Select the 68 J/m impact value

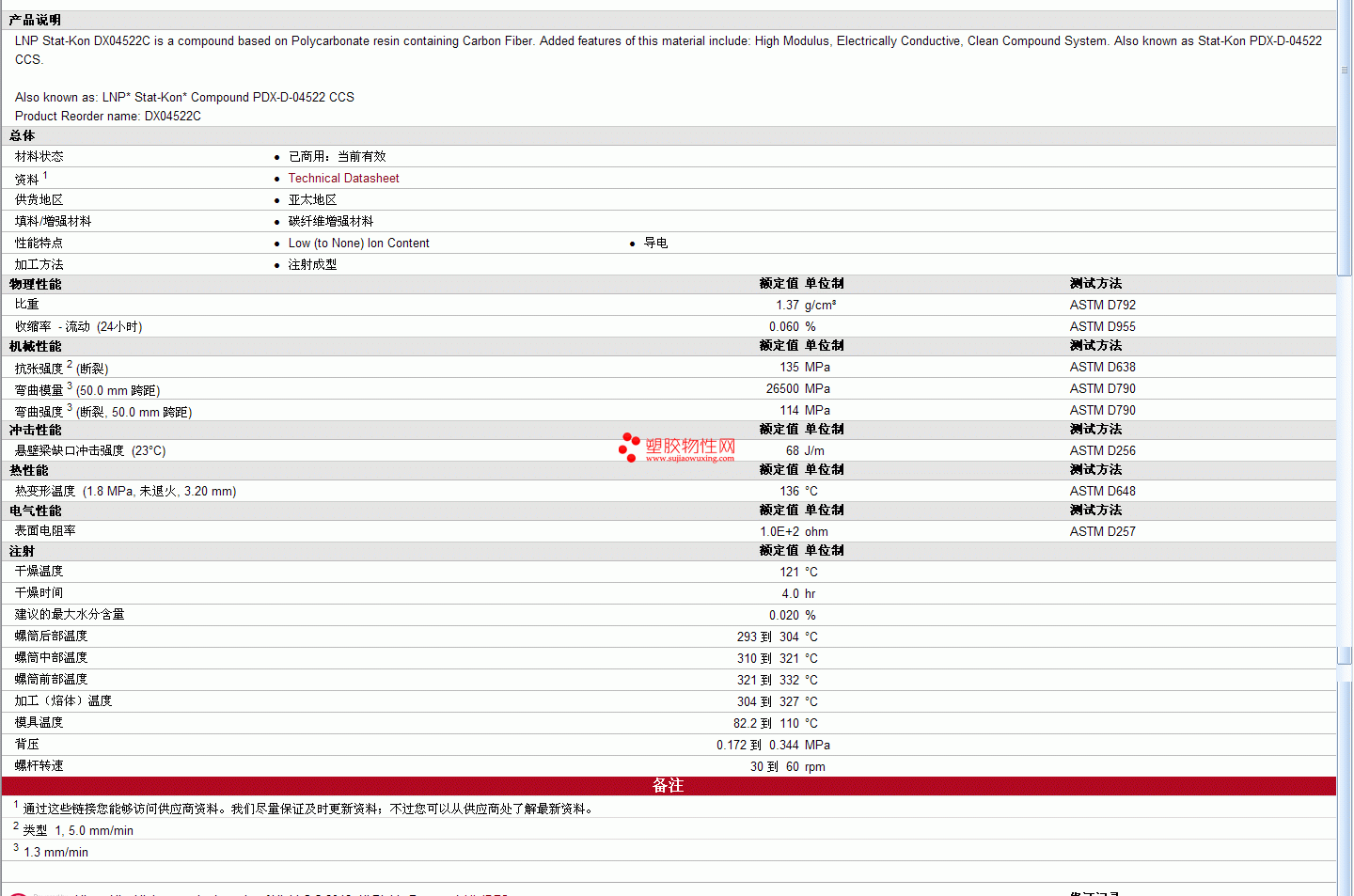coord(805,450)
